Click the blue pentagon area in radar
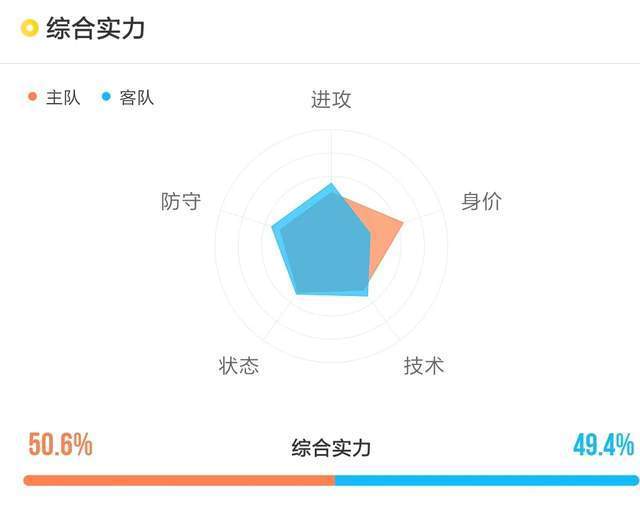640x513 pixels. click(324, 247)
